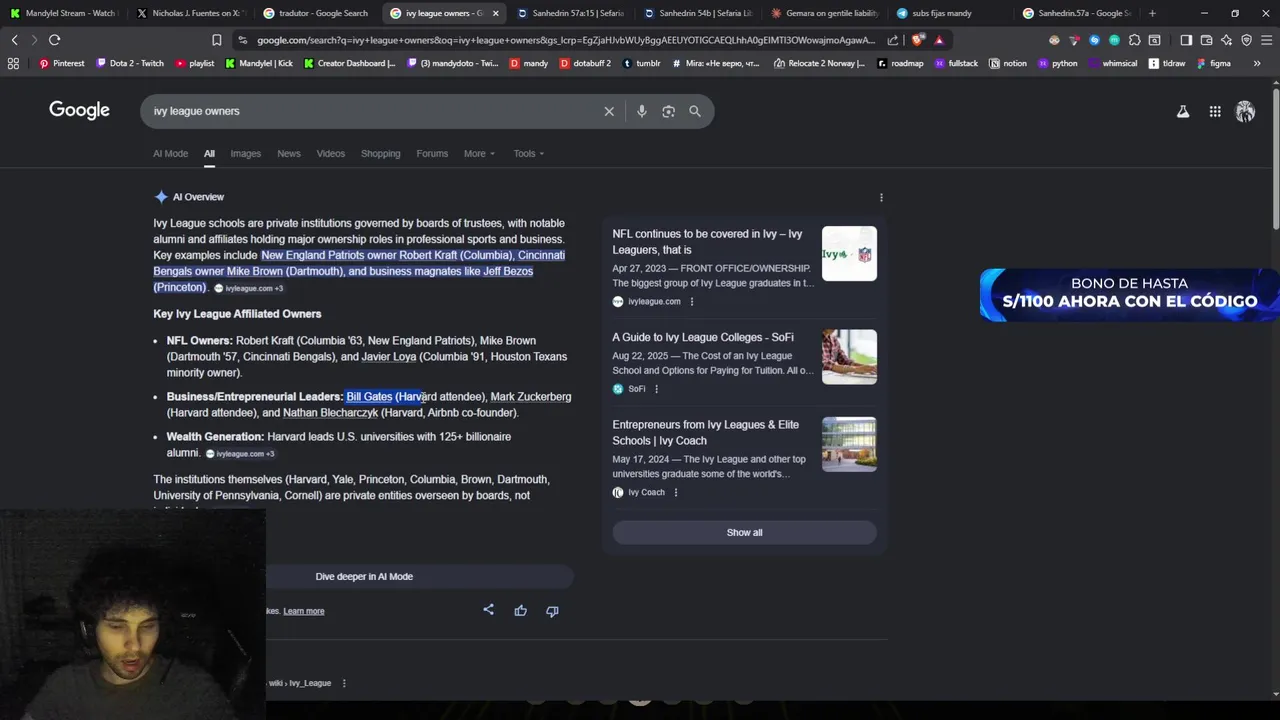
Task: Open three-dot menu next to Ivy Coach source
Action: pyautogui.click(x=675, y=492)
